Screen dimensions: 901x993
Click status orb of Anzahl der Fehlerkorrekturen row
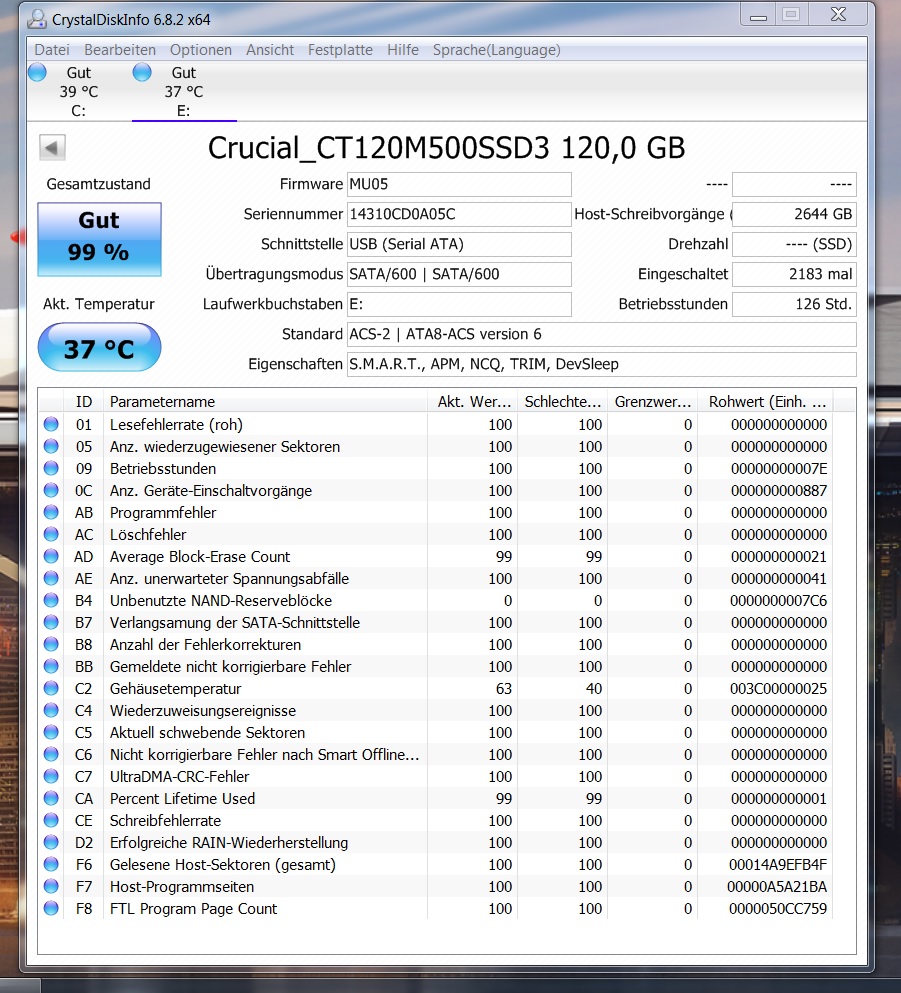pyautogui.click(x=51, y=645)
